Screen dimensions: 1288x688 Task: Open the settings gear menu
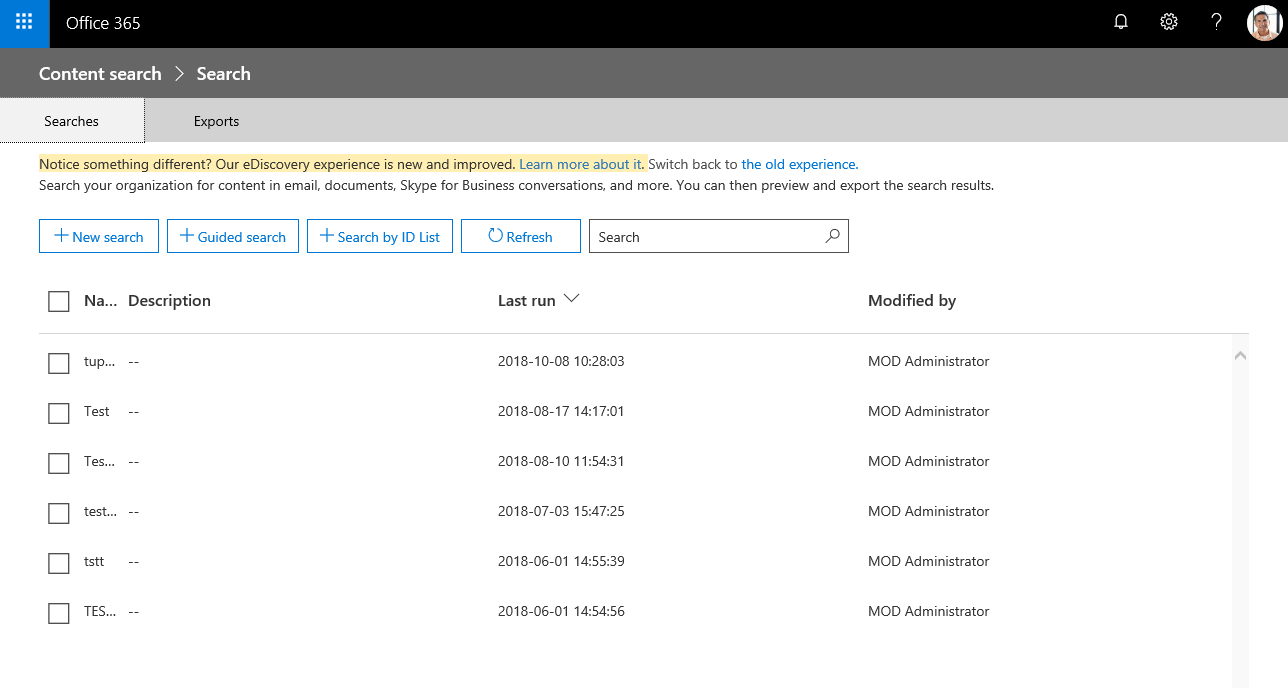pos(1168,22)
